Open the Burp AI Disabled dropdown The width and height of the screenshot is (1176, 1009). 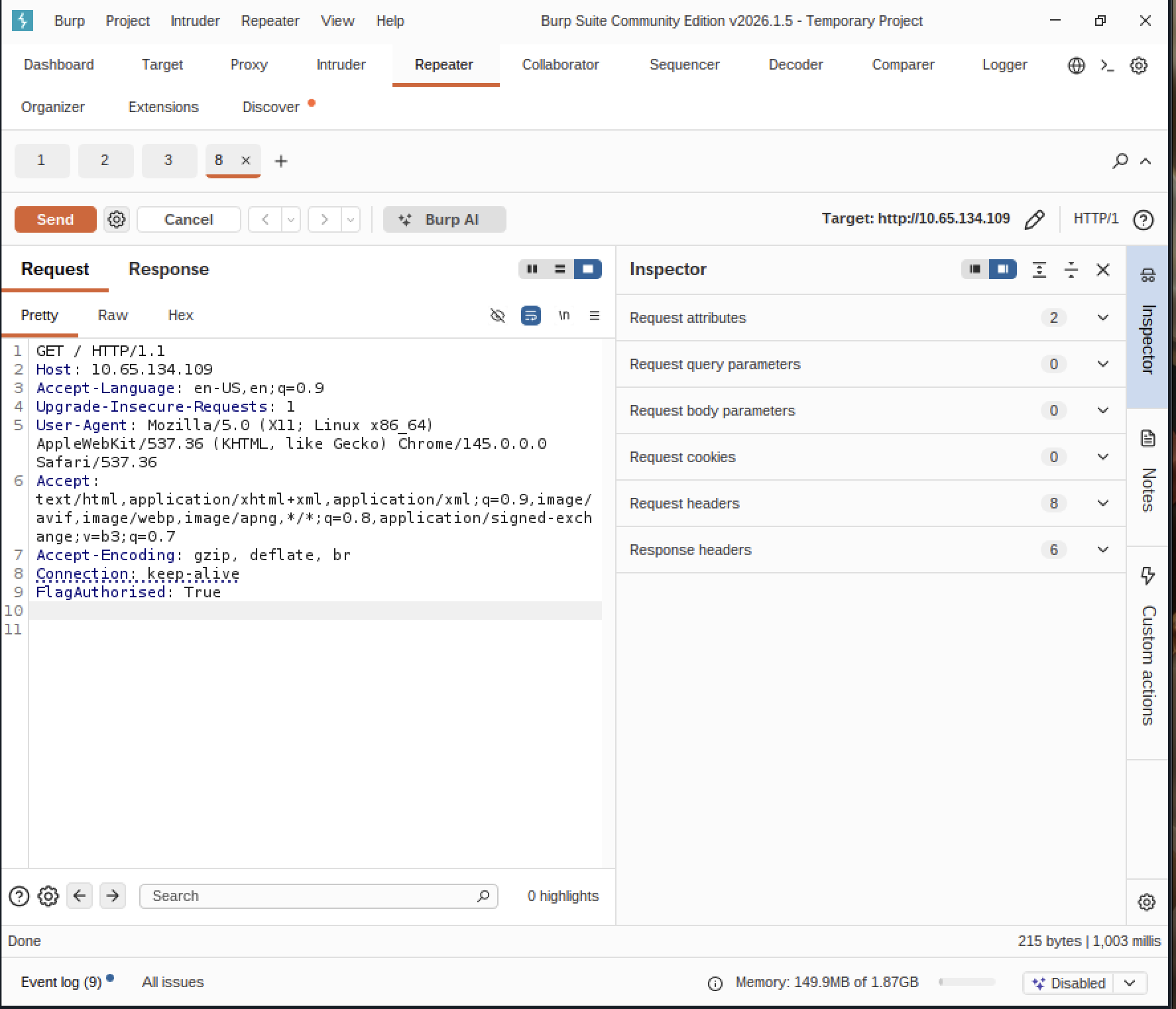pyautogui.click(x=1130, y=983)
